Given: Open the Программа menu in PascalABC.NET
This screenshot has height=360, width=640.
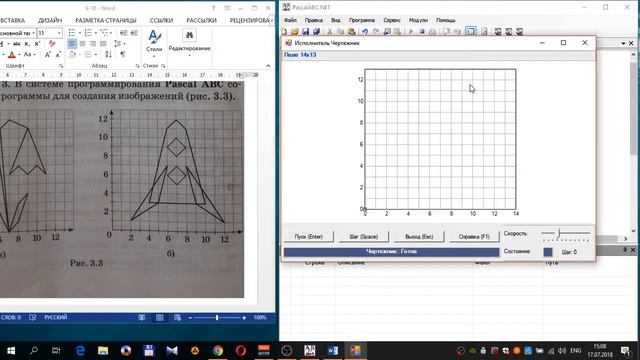Looking at the screenshot, I should [x=362, y=20].
